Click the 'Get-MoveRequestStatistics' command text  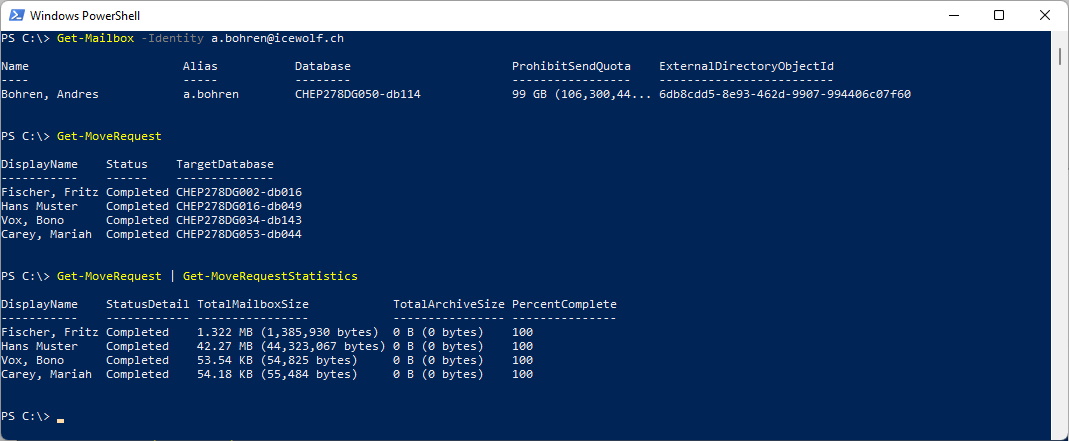pos(270,276)
